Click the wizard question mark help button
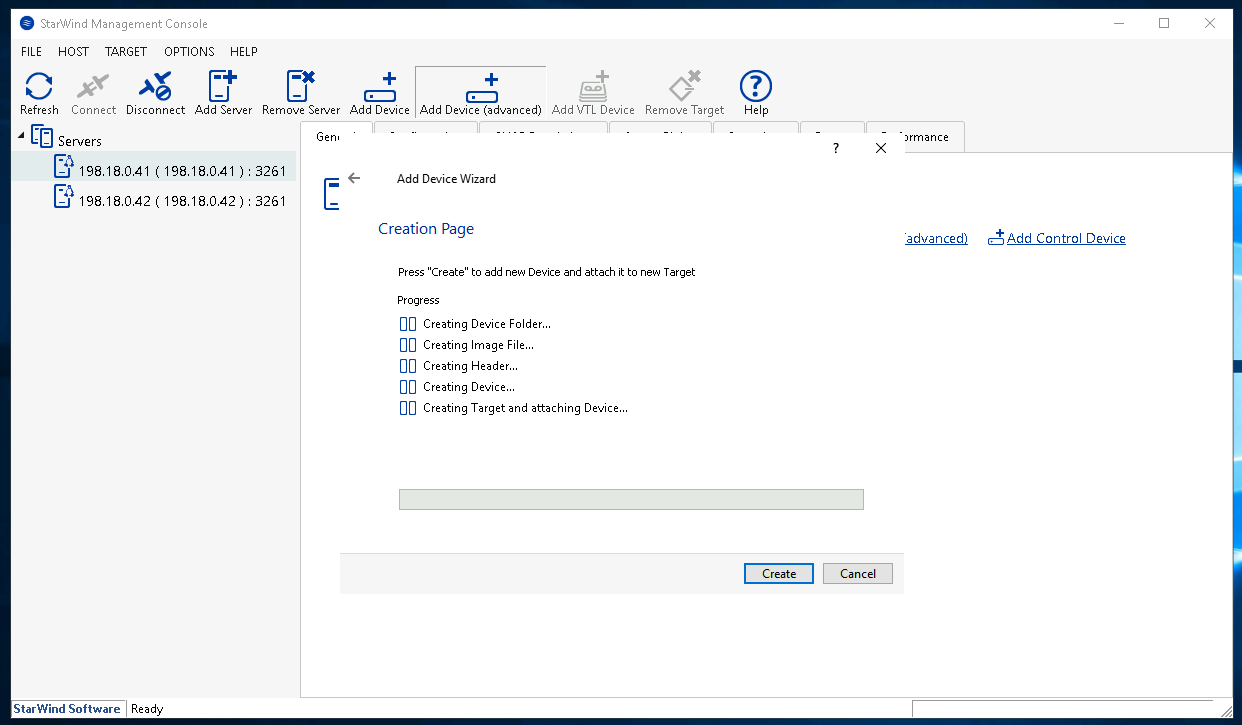 (x=836, y=148)
